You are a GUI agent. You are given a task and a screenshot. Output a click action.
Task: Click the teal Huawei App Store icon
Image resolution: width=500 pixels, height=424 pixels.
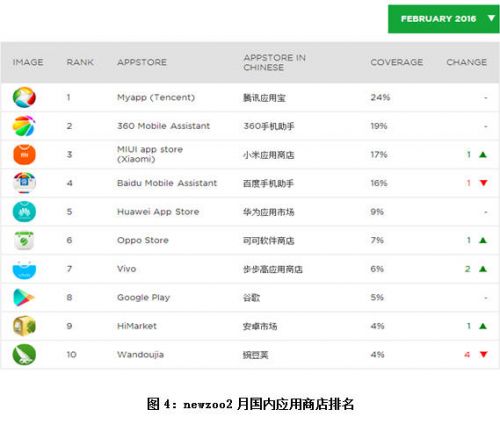point(24,212)
